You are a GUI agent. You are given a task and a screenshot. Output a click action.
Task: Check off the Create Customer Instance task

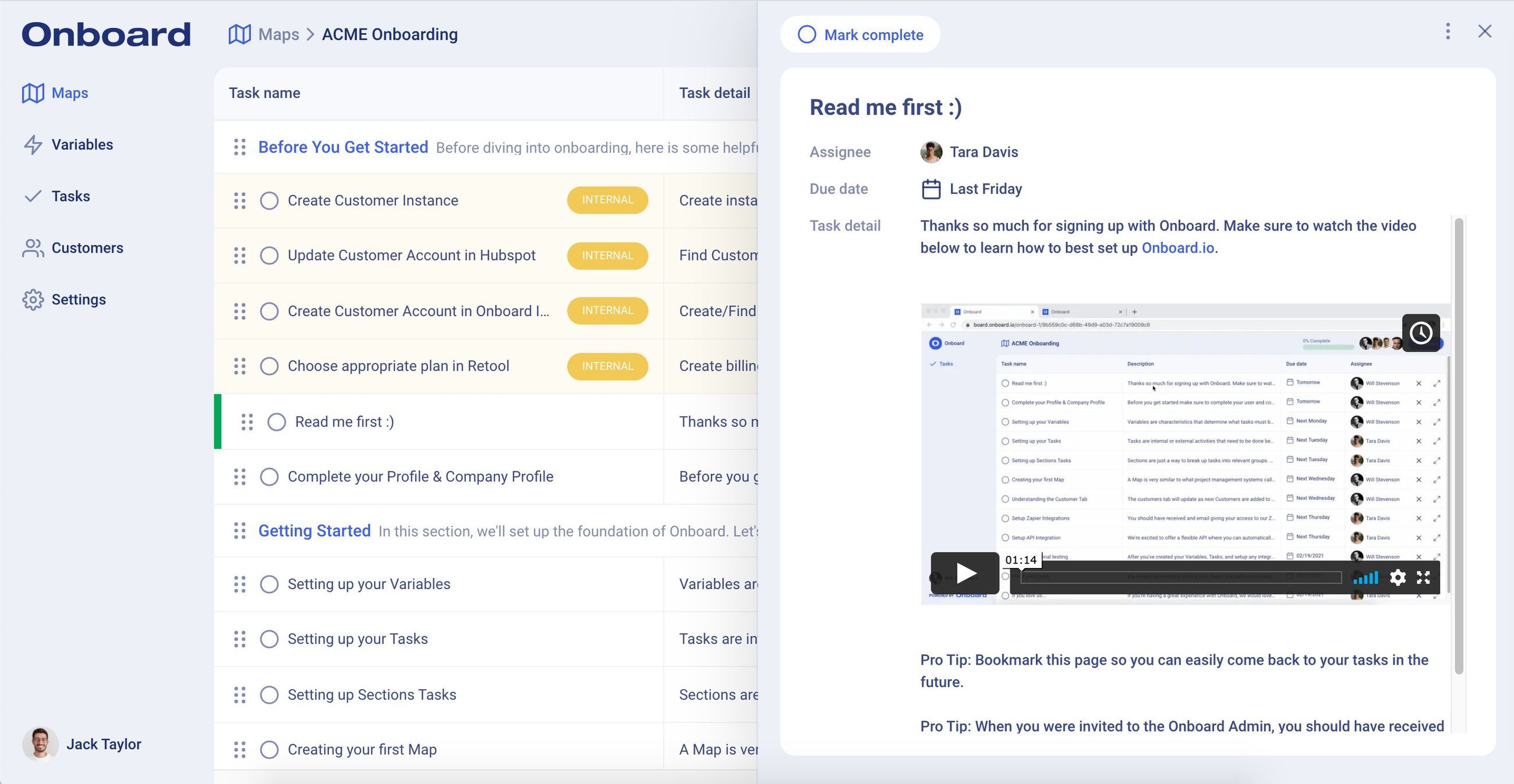(269, 200)
